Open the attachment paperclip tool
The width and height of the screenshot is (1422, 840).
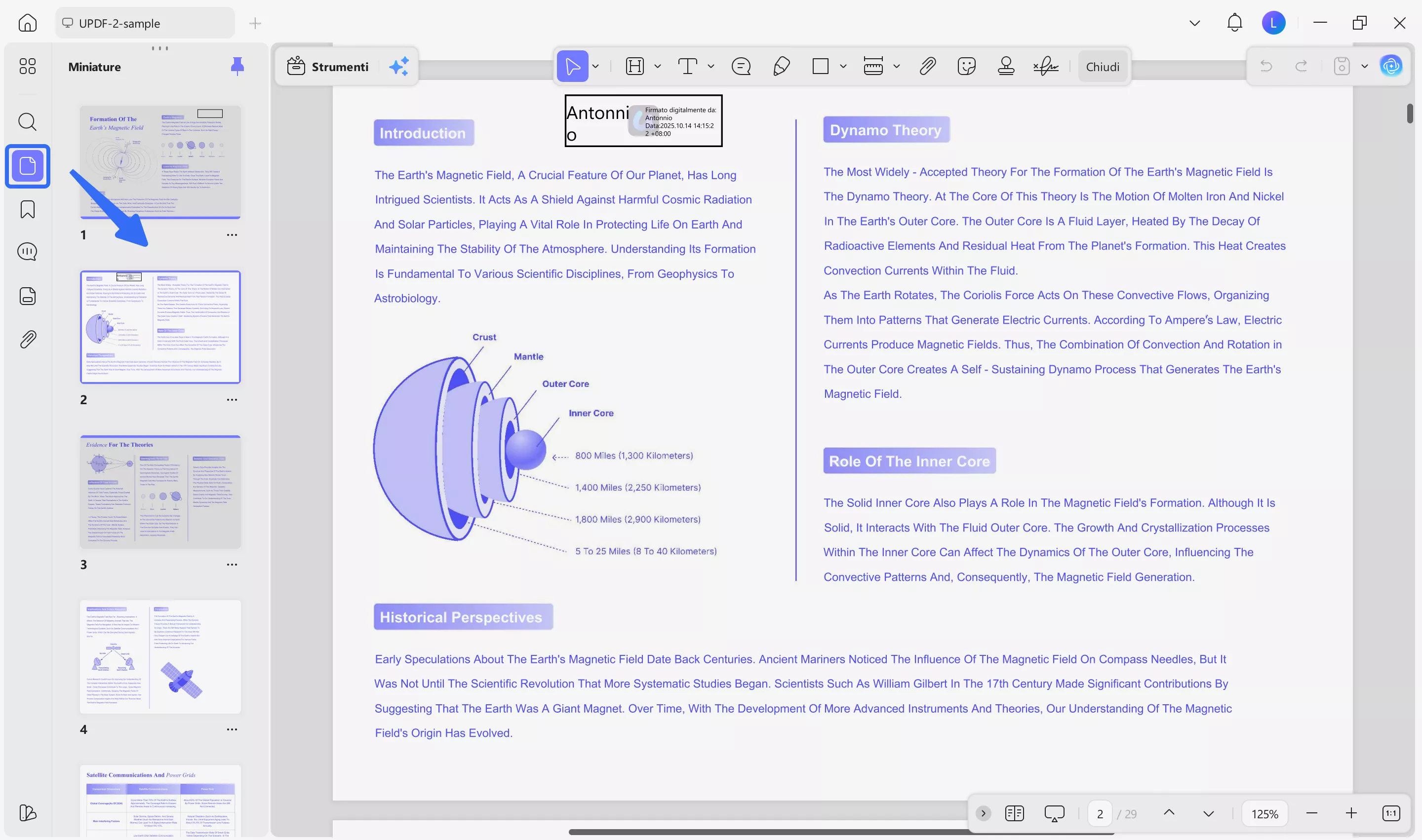click(927, 66)
